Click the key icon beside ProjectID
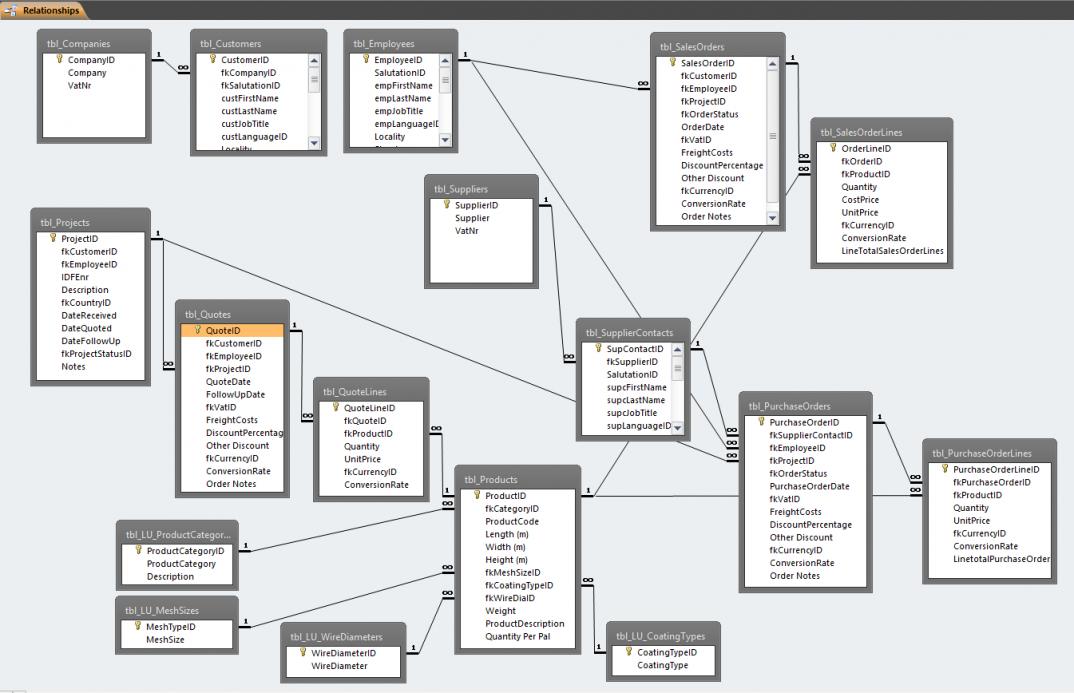Image resolution: width=1074 pixels, height=693 pixels. click(x=53, y=238)
